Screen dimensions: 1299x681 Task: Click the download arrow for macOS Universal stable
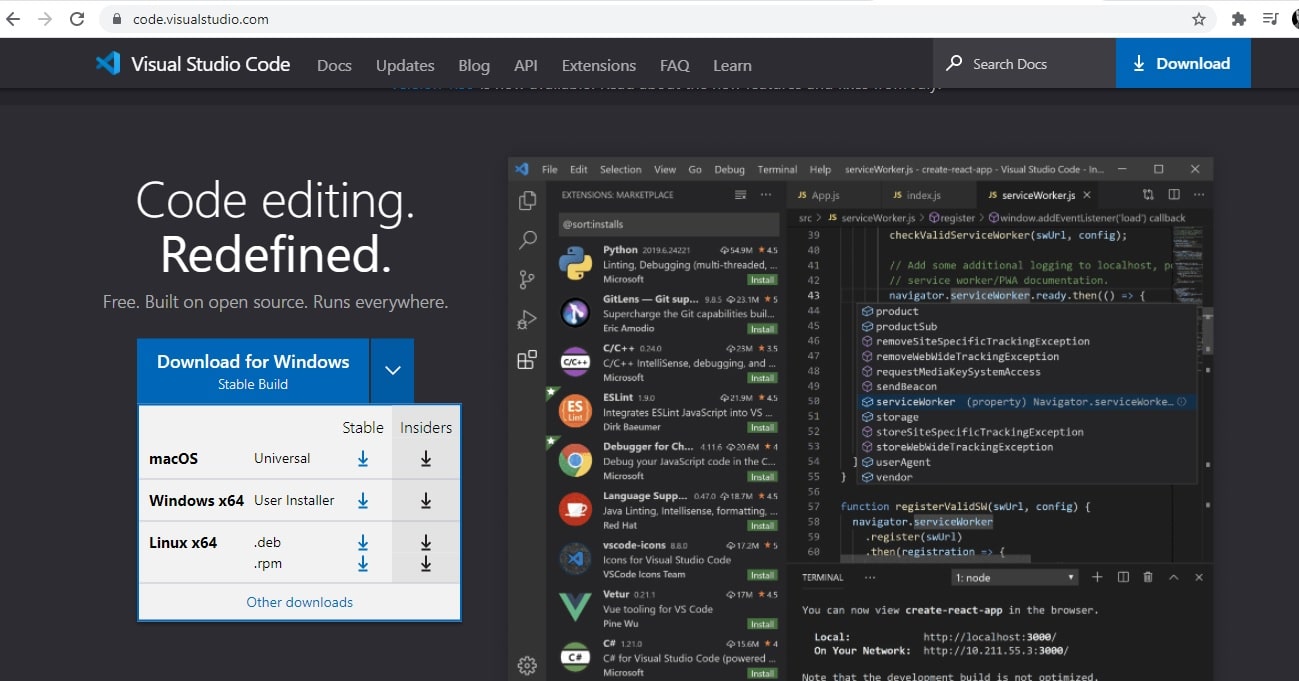[x=362, y=458]
